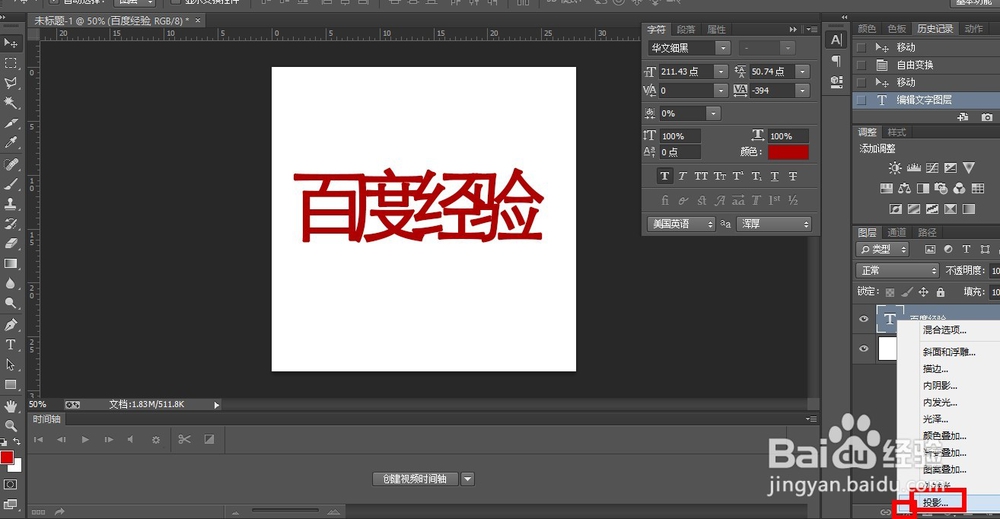1000x519 pixels.
Task: Jump to first timeline frame
Action: click(38, 439)
